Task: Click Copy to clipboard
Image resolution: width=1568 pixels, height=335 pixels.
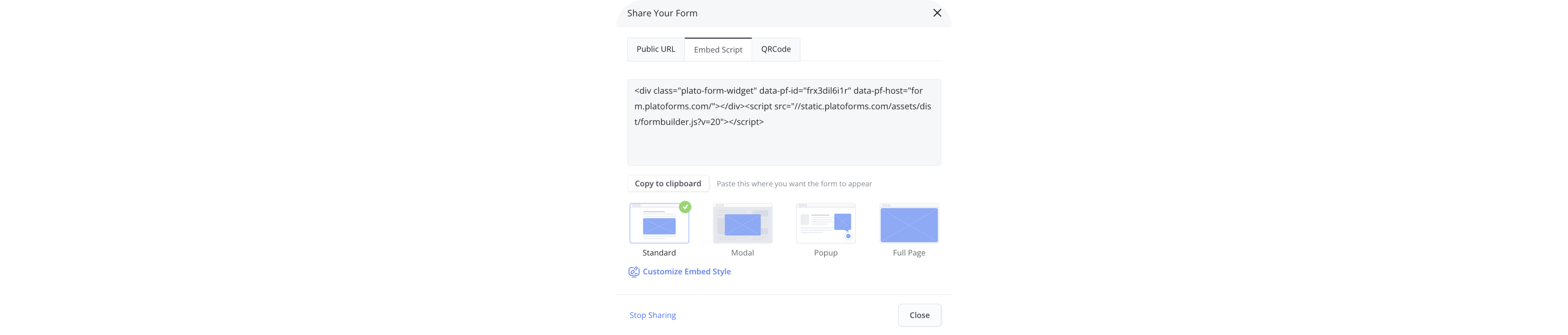Action: 668,183
